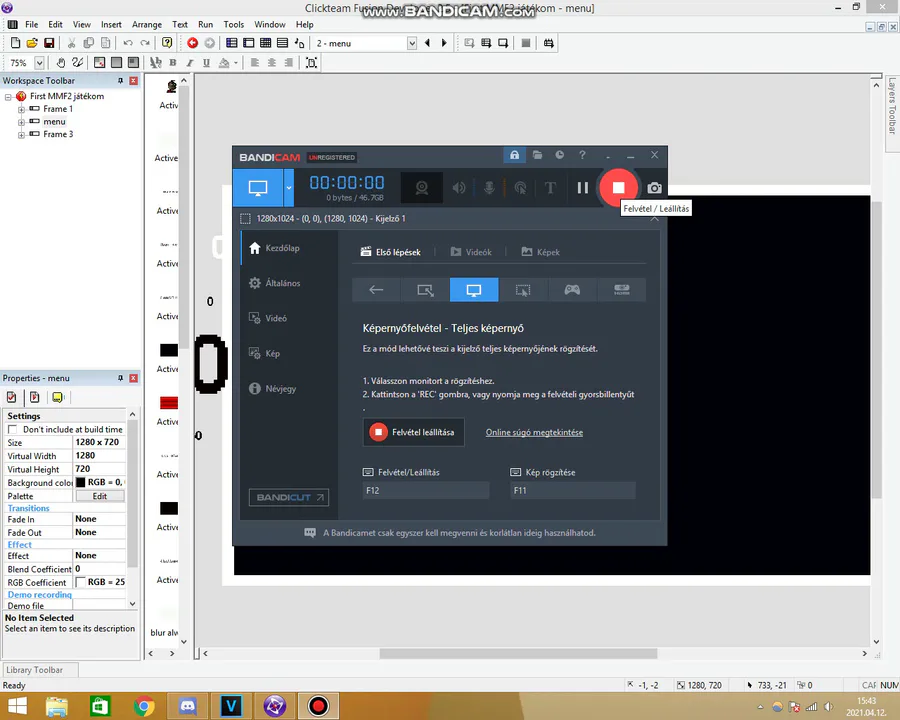The height and width of the screenshot is (720, 900).
Task: Select Bandicam rectangle area mode button
Action: 425,289
